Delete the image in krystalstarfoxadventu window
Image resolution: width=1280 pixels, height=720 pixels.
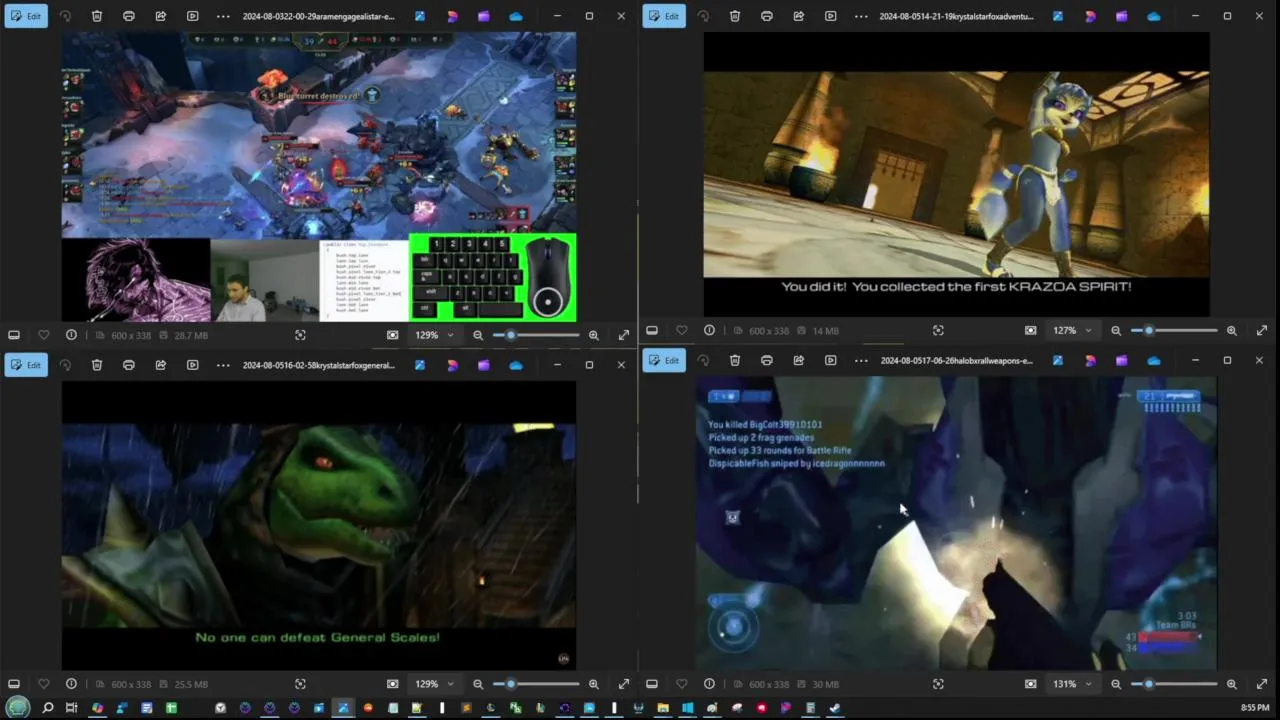[735, 16]
